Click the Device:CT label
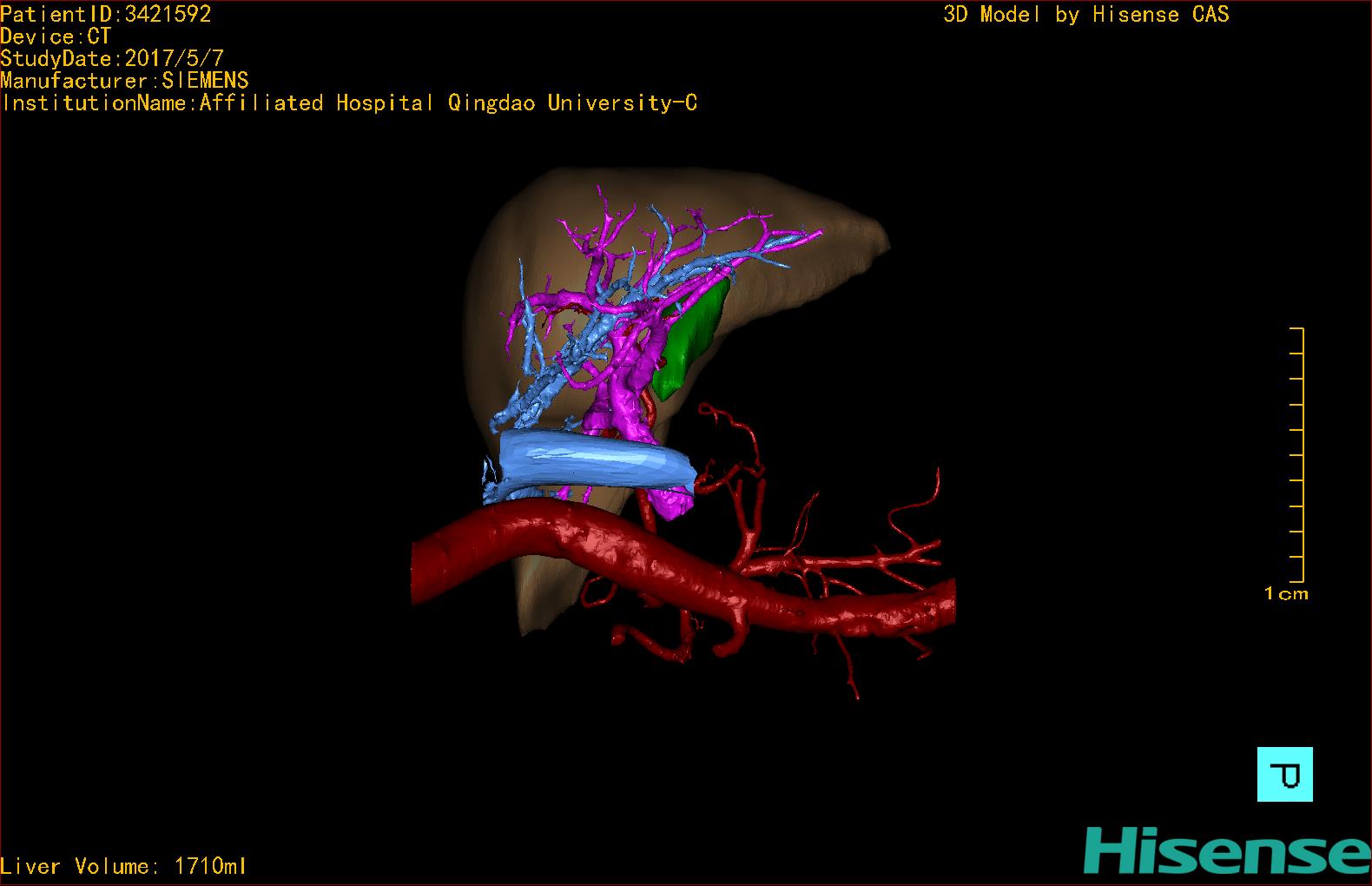 pos(56,36)
